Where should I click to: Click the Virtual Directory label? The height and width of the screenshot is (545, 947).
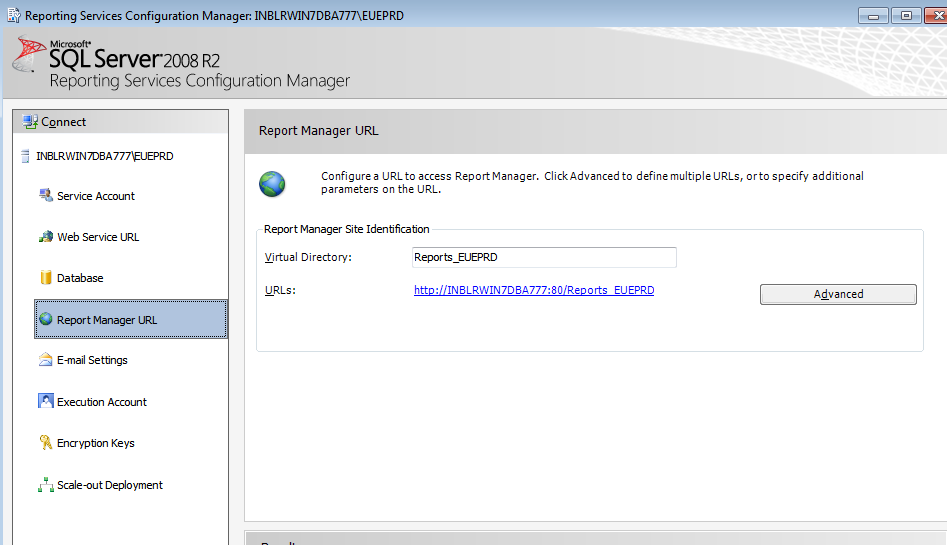pyautogui.click(x=308, y=257)
